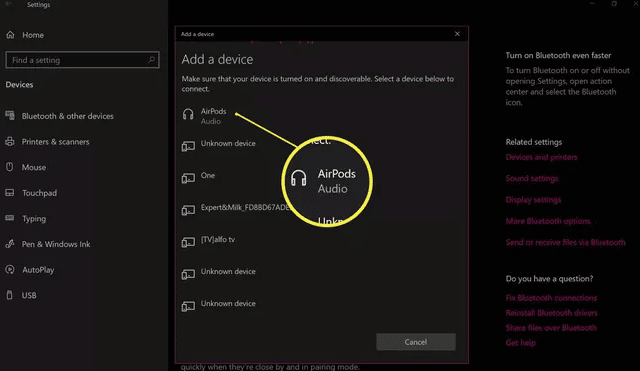Close the Add a device dialog
Viewport: 640px width, 371px height.
[457, 34]
